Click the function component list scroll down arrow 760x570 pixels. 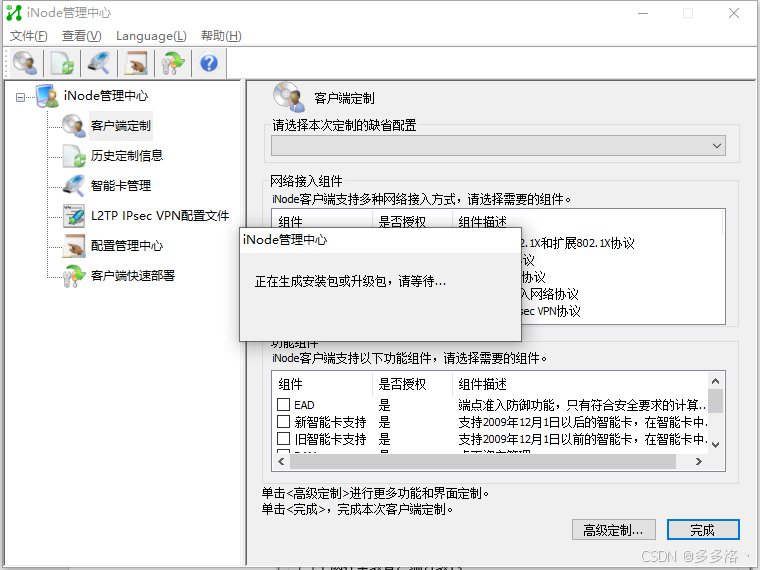715,444
